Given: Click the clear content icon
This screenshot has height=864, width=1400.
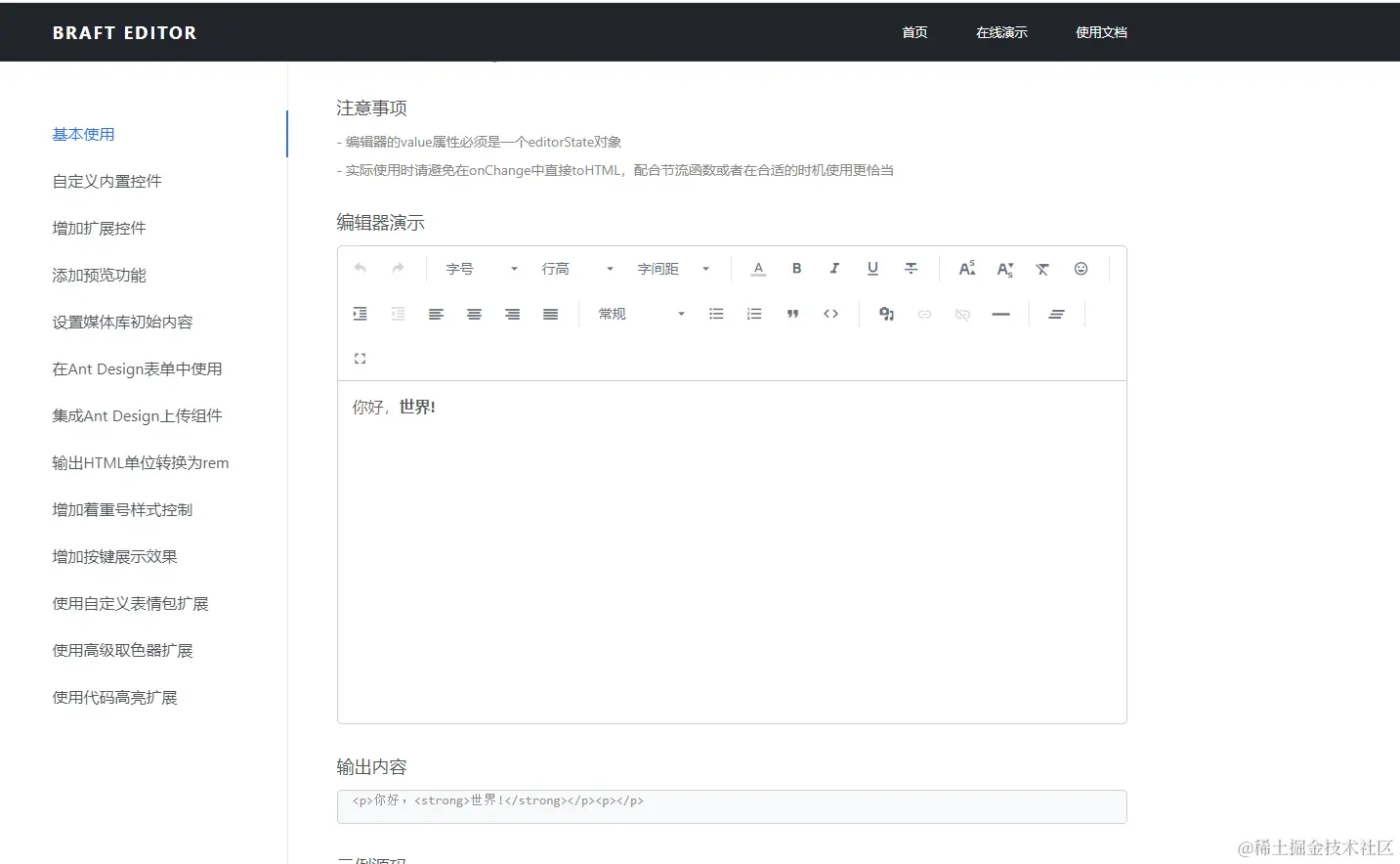Looking at the screenshot, I should pyautogui.click(x=1056, y=314).
